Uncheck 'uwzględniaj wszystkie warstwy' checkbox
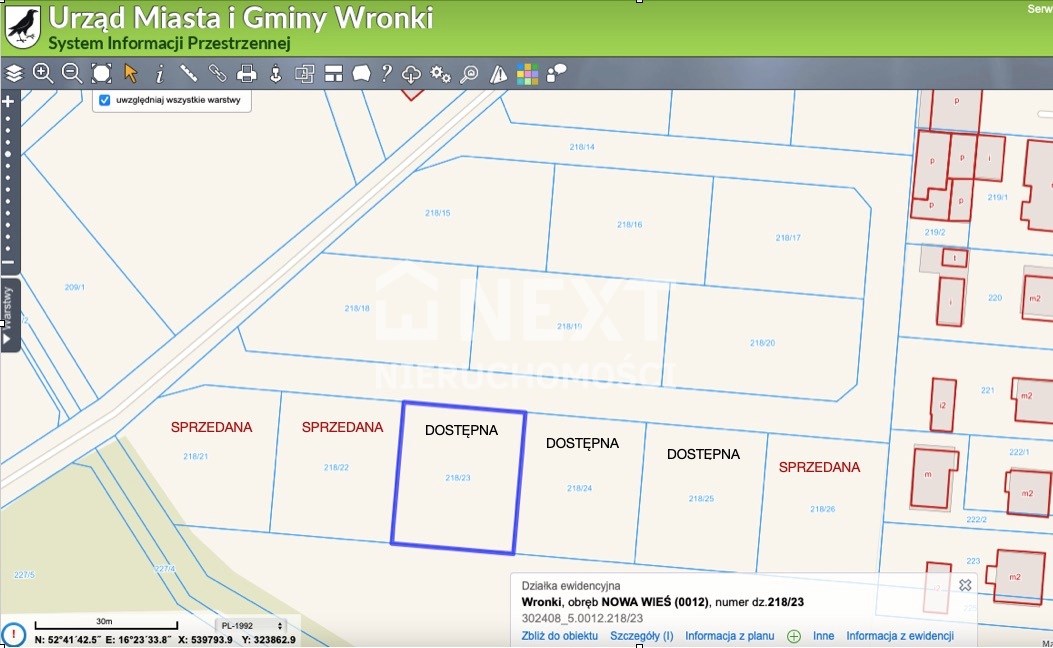The height and width of the screenshot is (648, 1053). (x=104, y=100)
